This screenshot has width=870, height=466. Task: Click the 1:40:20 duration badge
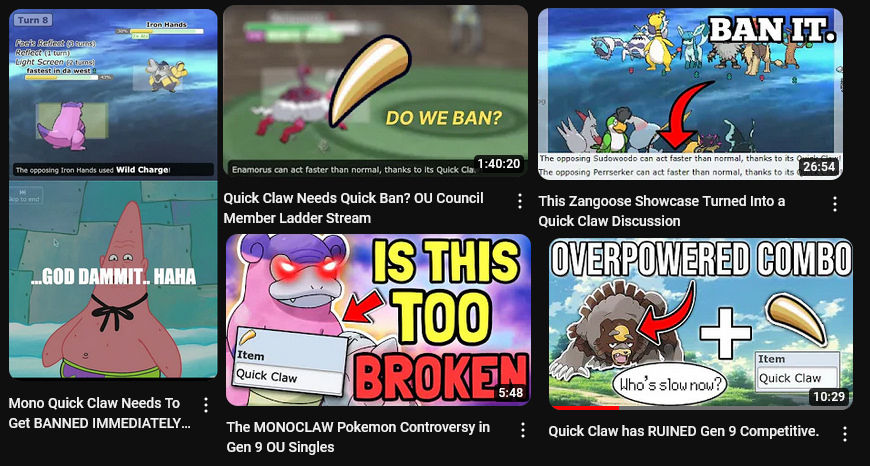[x=499, y=164]
